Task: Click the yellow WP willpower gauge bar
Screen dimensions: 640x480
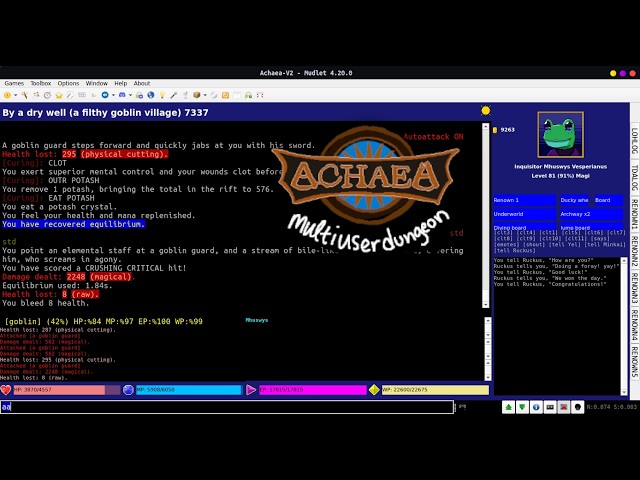Action: [x=435, y=390]
